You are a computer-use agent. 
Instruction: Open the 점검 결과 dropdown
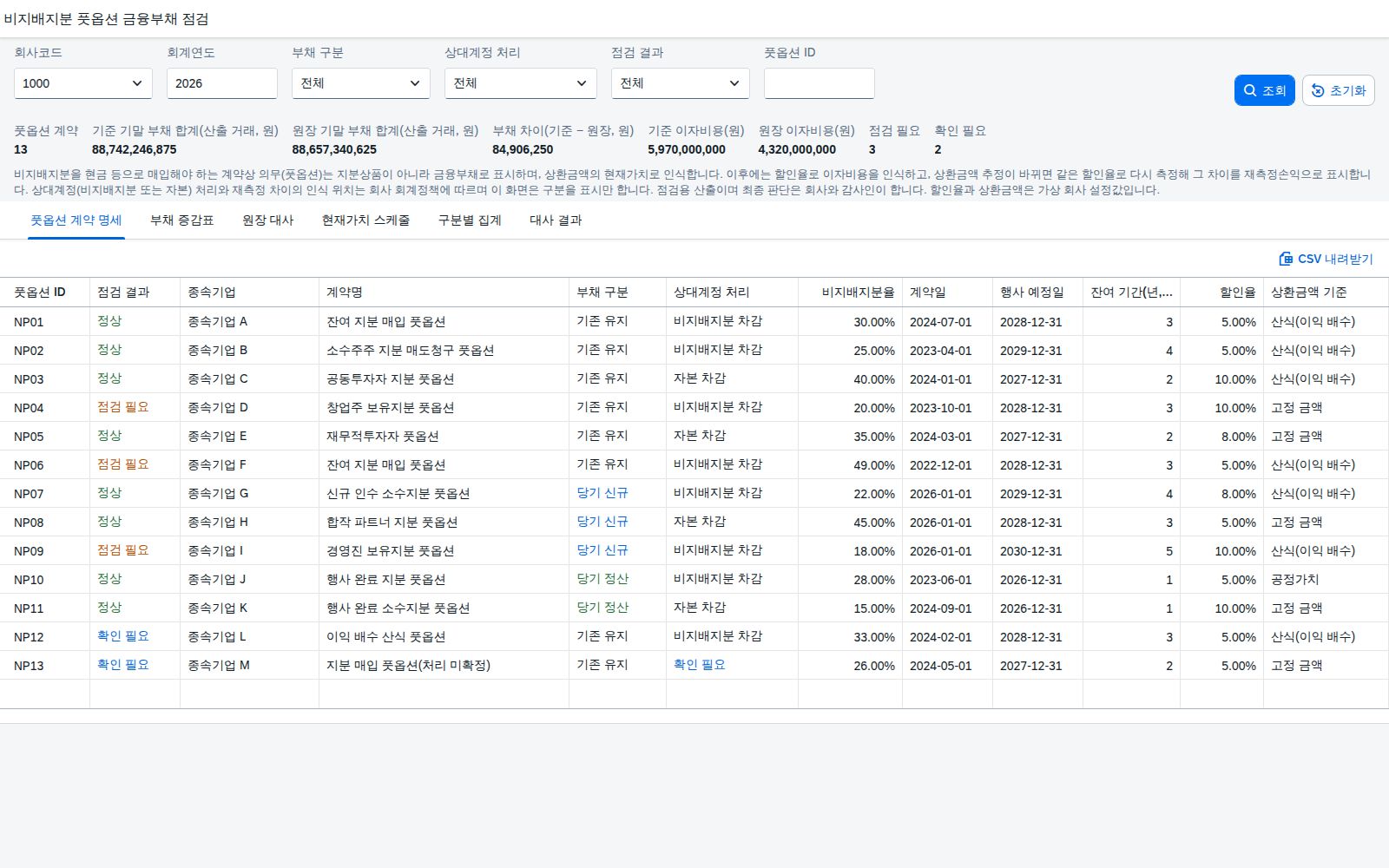click(x=681, y=83)
